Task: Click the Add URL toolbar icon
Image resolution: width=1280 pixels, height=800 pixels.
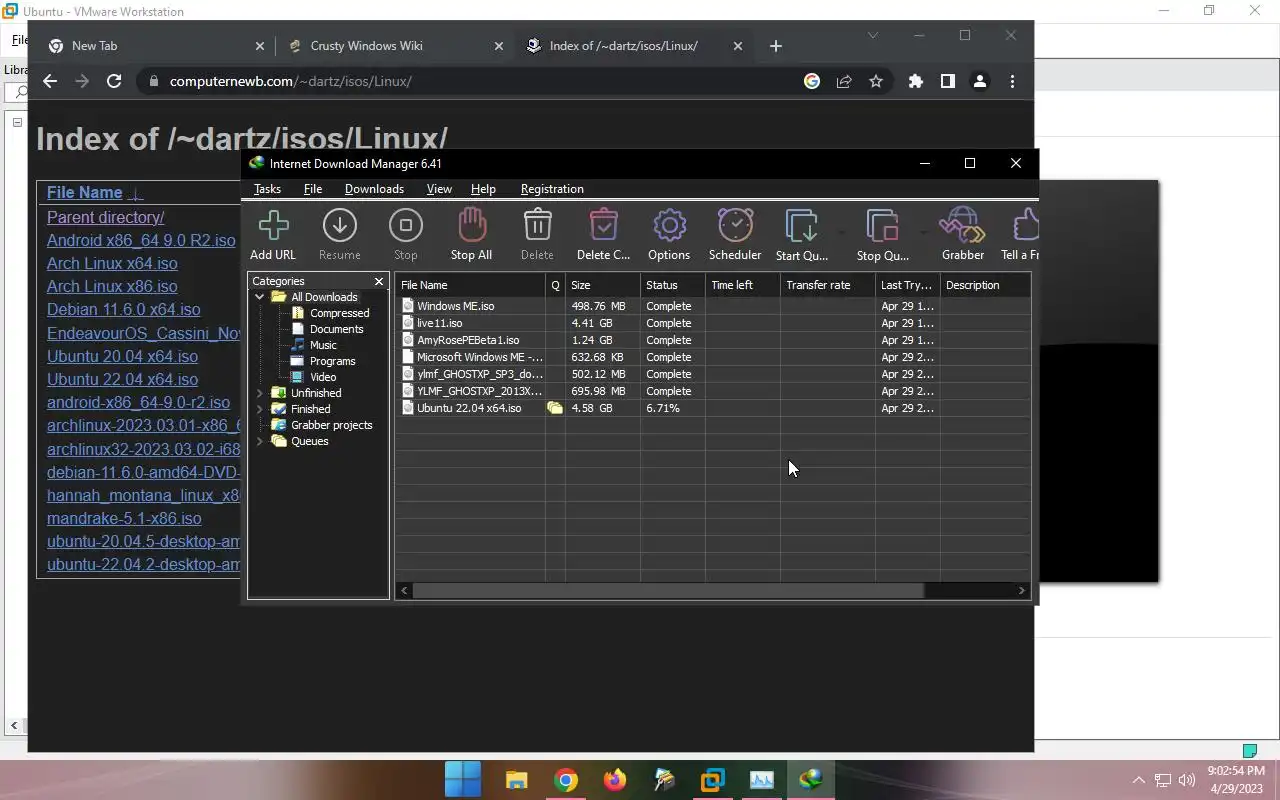Action: pyautogui.click(x=273, y=226)
